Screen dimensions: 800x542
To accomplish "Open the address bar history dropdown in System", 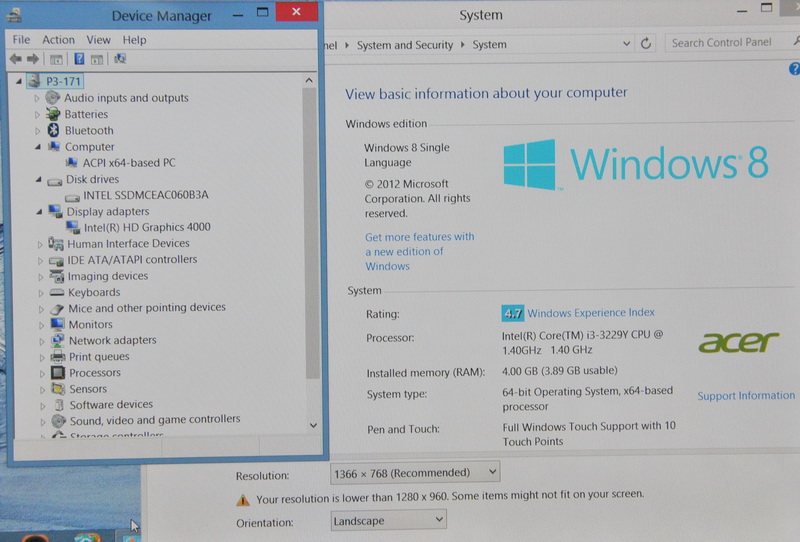I will point(627,44).
